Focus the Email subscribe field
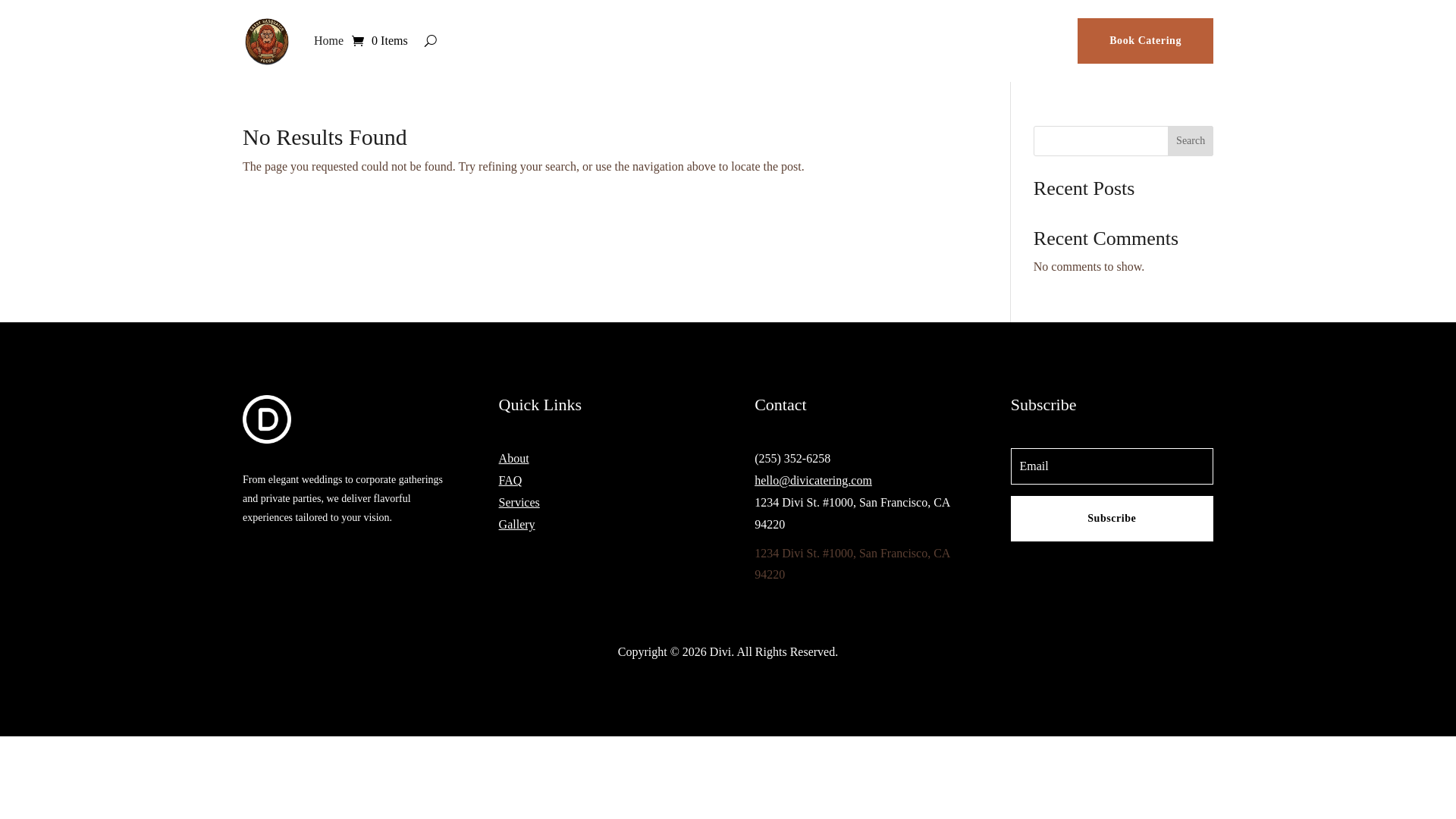Image resolution: width=1456 pixels, height=819 pixels. (x=1112, y=466)
